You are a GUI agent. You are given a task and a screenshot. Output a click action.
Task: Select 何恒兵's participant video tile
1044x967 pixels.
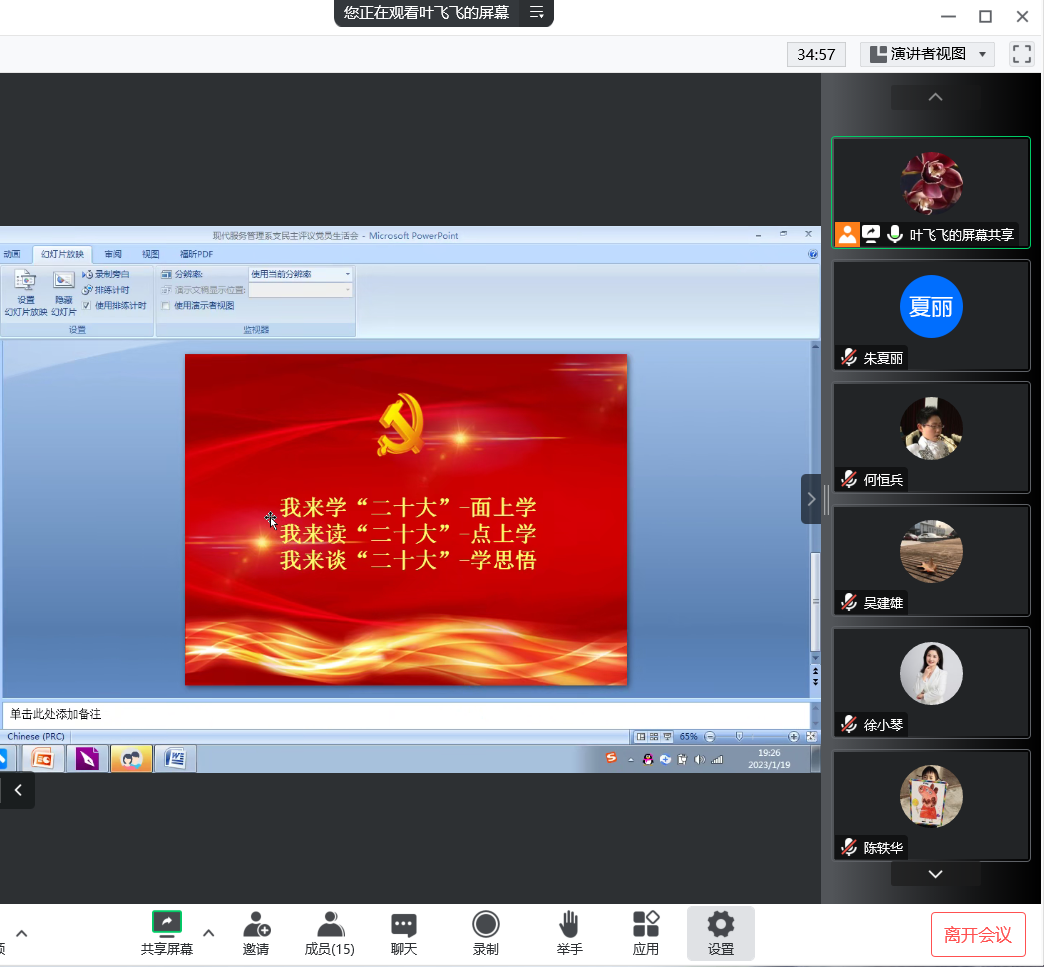pos(931,438)
